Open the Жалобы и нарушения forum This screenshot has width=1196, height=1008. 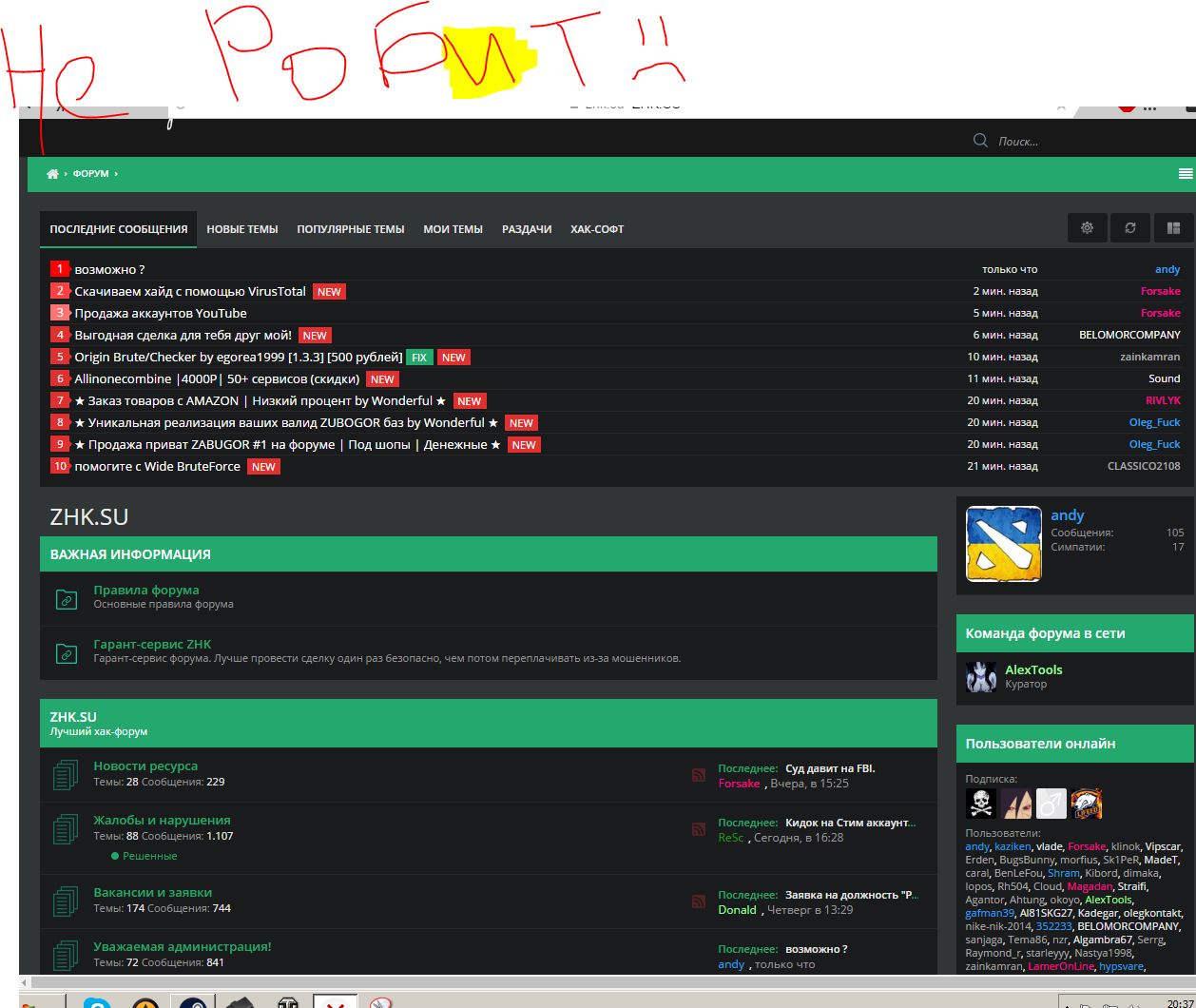coord(162,820)
